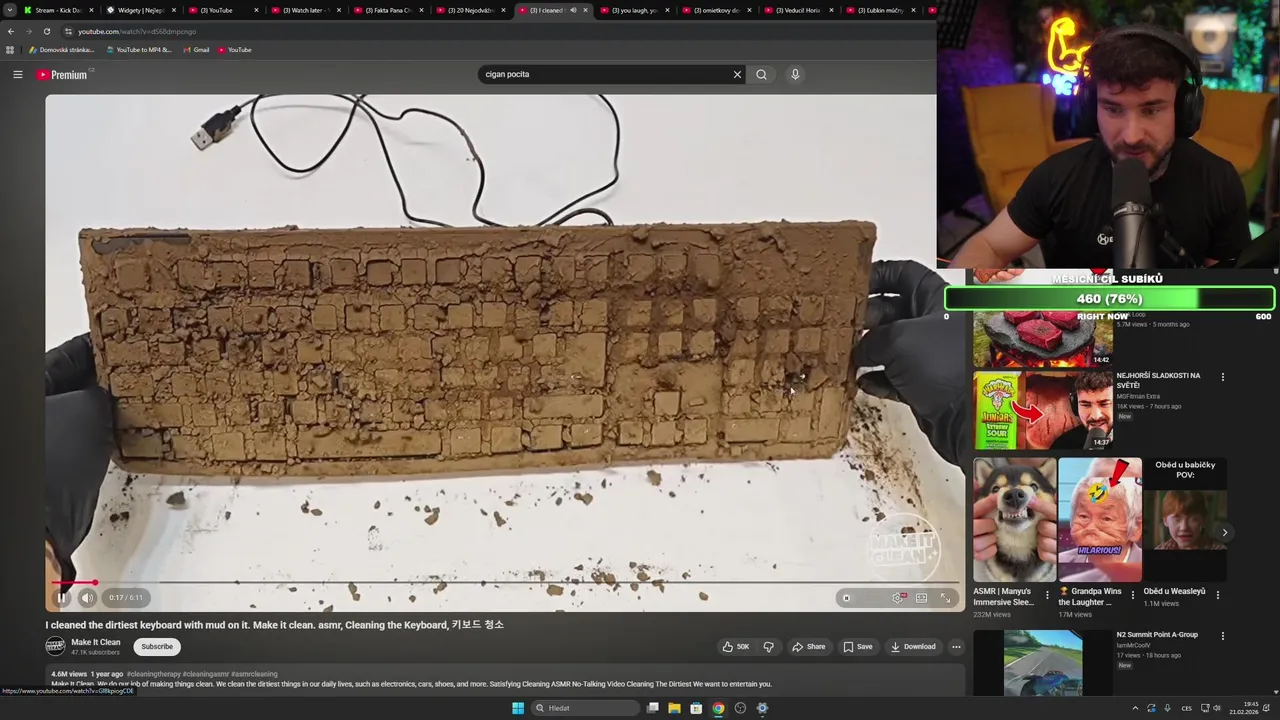Screen dimensions: 1280x720
Task: Run search with the magnifier button
Action: [x=761, y=74]
